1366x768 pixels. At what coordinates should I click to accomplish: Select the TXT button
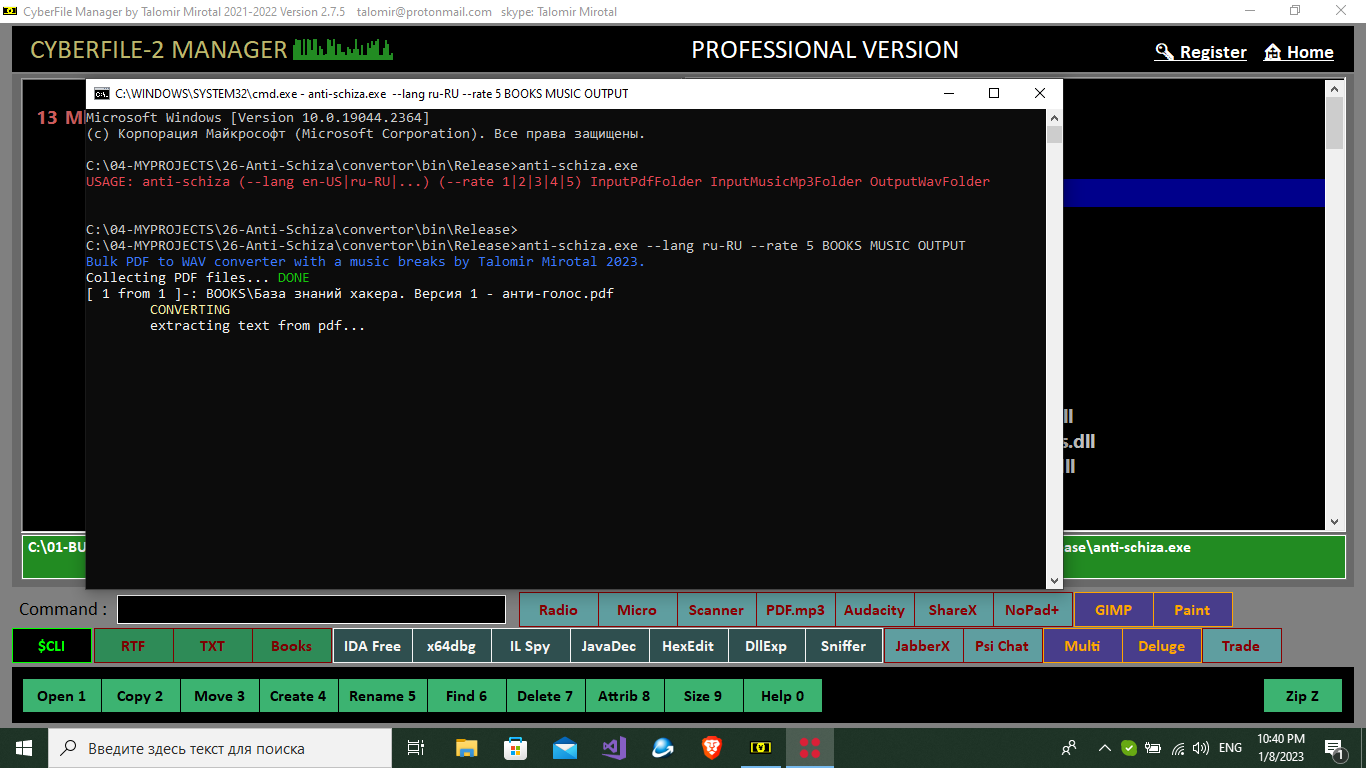pos(212,646)
